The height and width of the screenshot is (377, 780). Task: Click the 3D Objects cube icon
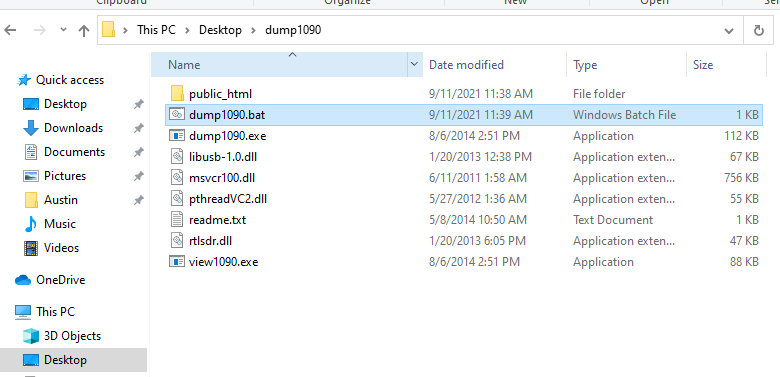[x=31, y=336]
